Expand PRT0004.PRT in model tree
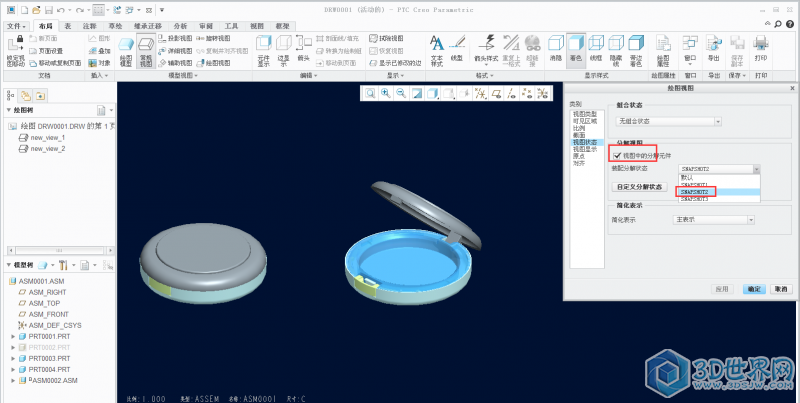The width and height of the screenshot is (800, 403). [13, 369]
